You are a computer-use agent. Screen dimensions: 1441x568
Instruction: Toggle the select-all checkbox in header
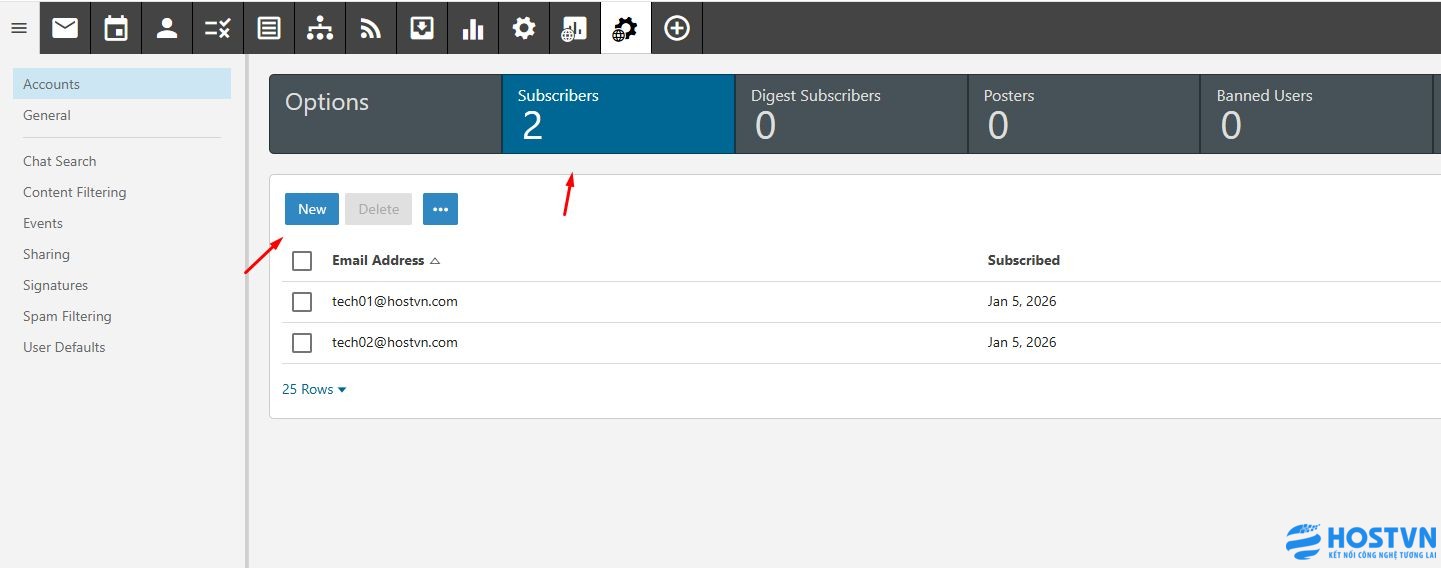pos(302,261)
